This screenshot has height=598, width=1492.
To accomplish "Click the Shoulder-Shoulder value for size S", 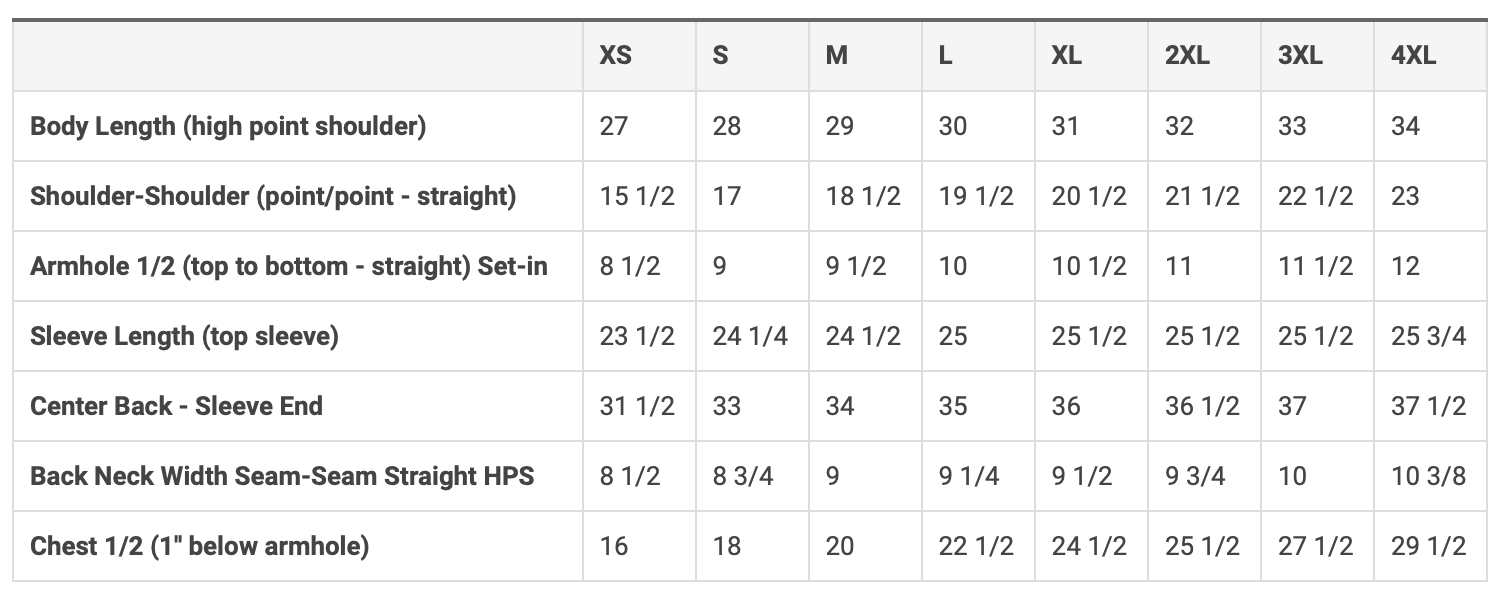I will (x=726, y=196).
